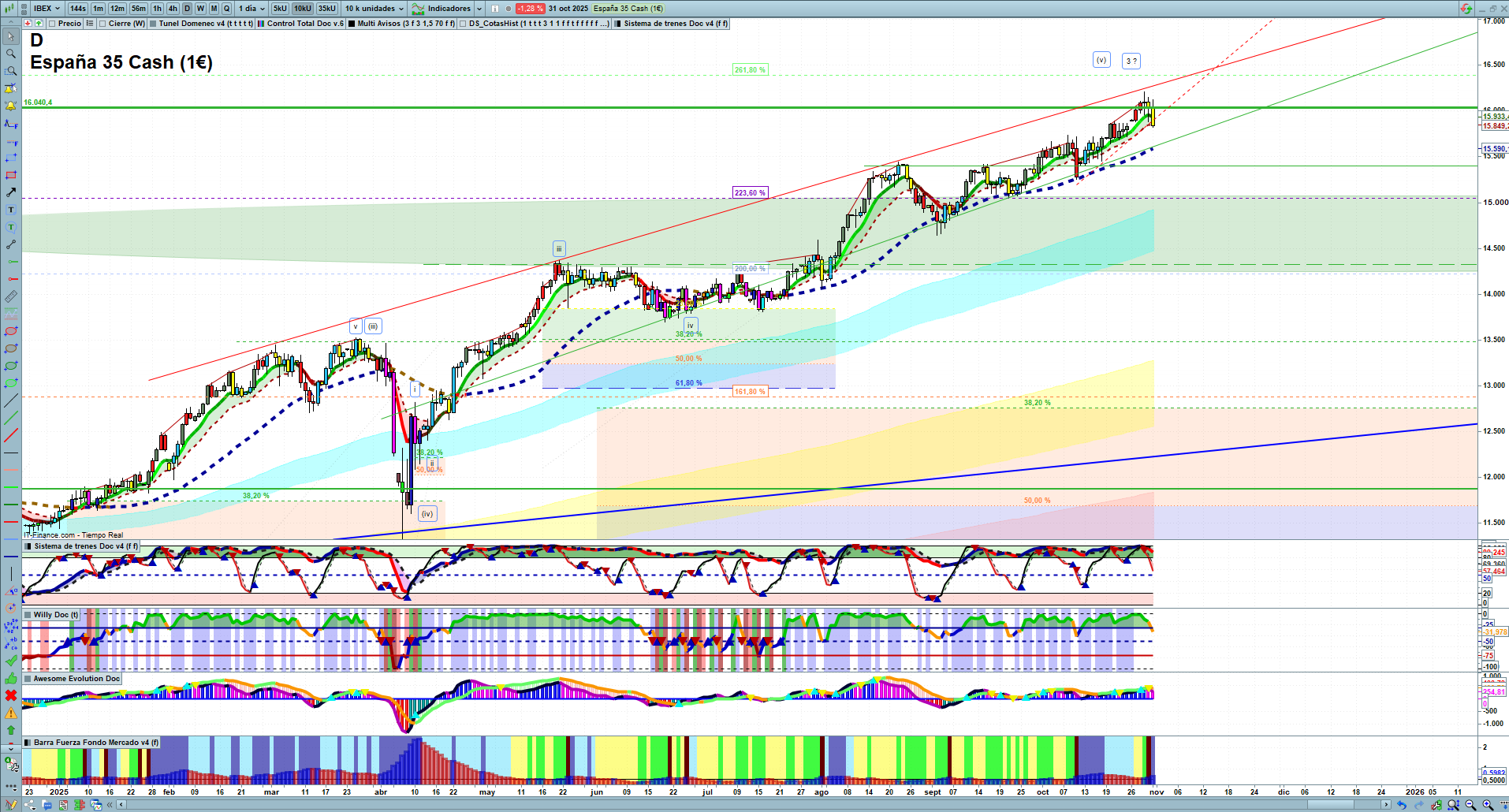The image size is (1509, 812).
Task: Pick the zoom area selection tool
Action: pyautogui.click(x=11, y=71)
